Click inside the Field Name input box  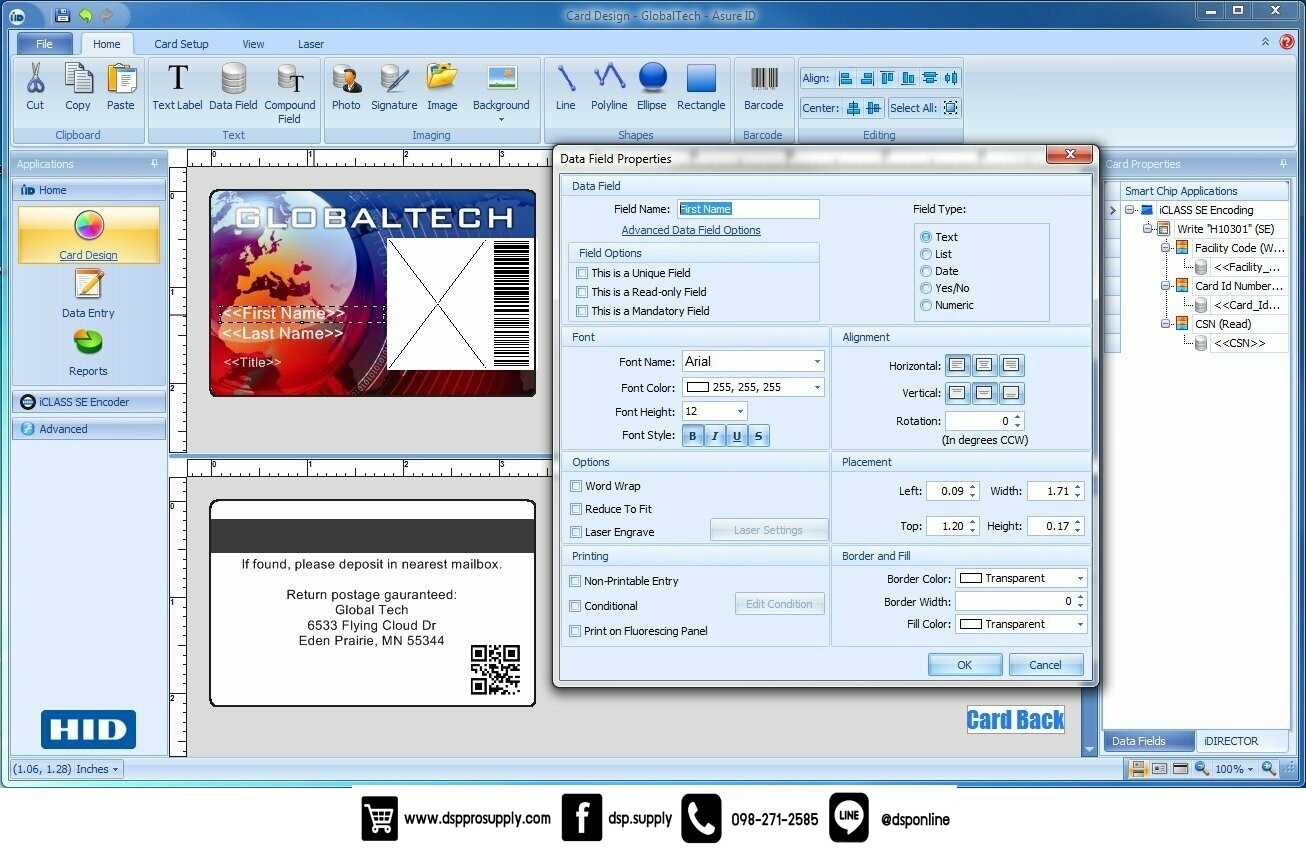(748, 209)
